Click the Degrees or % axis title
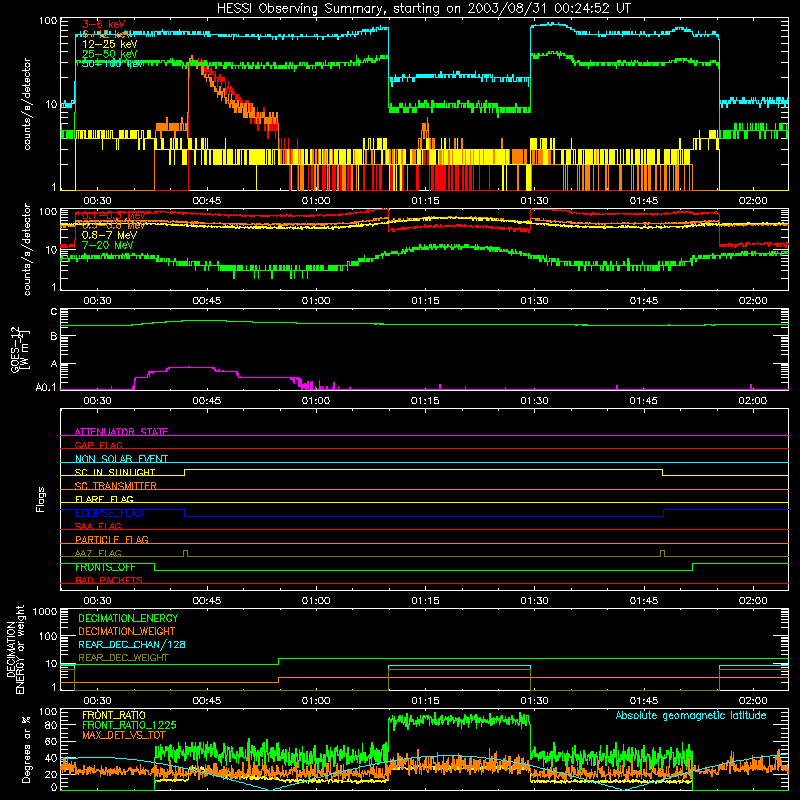The width and height of the screenshot is (800, 800). click(x=26, y=750)
